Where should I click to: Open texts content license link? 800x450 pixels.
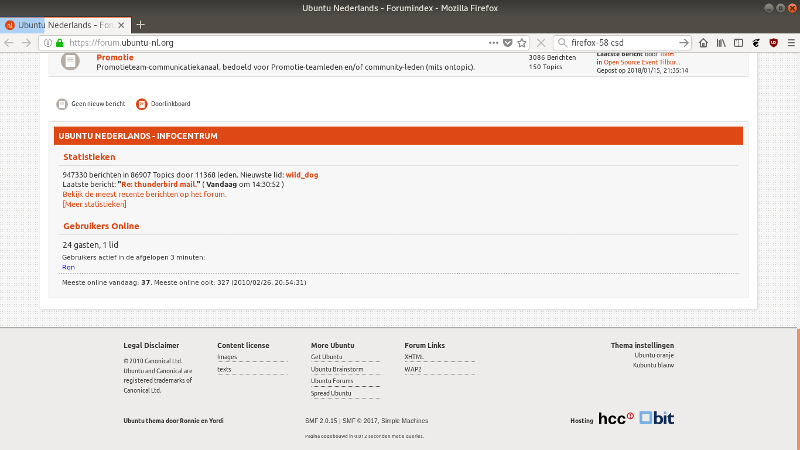point(224,369)
